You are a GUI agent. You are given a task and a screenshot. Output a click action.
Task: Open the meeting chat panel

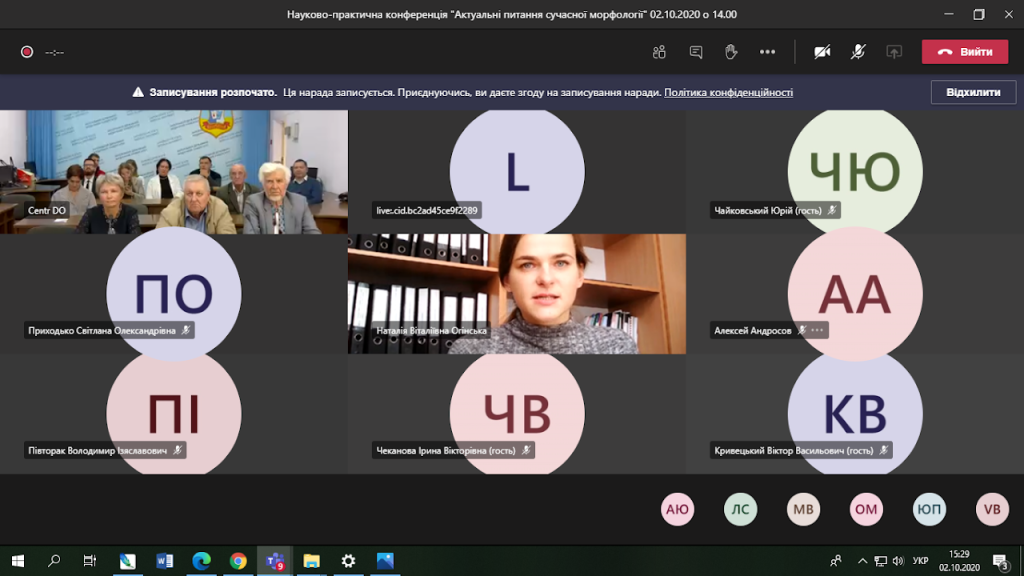coord(696,52)
